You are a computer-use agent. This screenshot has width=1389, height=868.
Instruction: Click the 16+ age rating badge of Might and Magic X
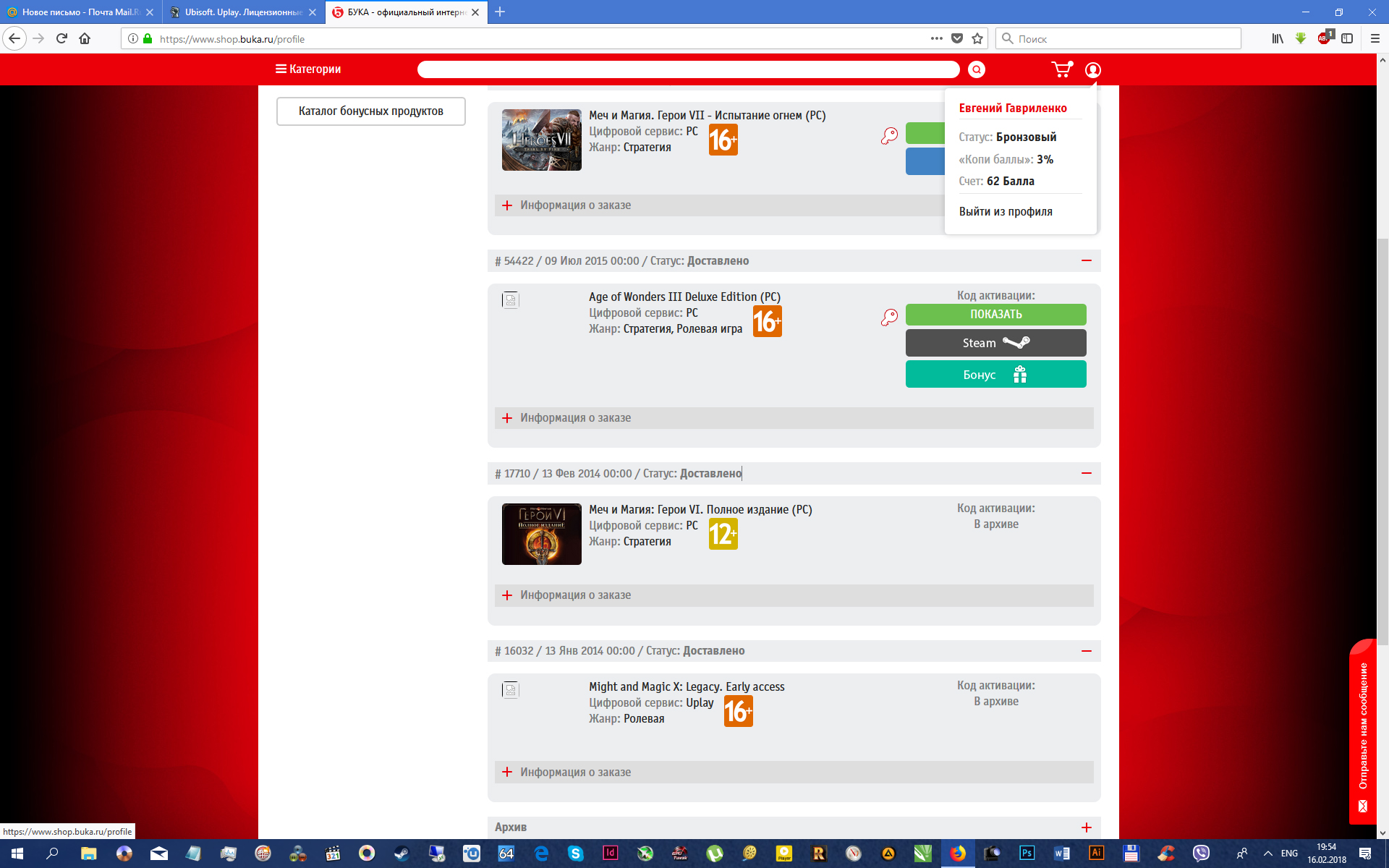[738, 711]
